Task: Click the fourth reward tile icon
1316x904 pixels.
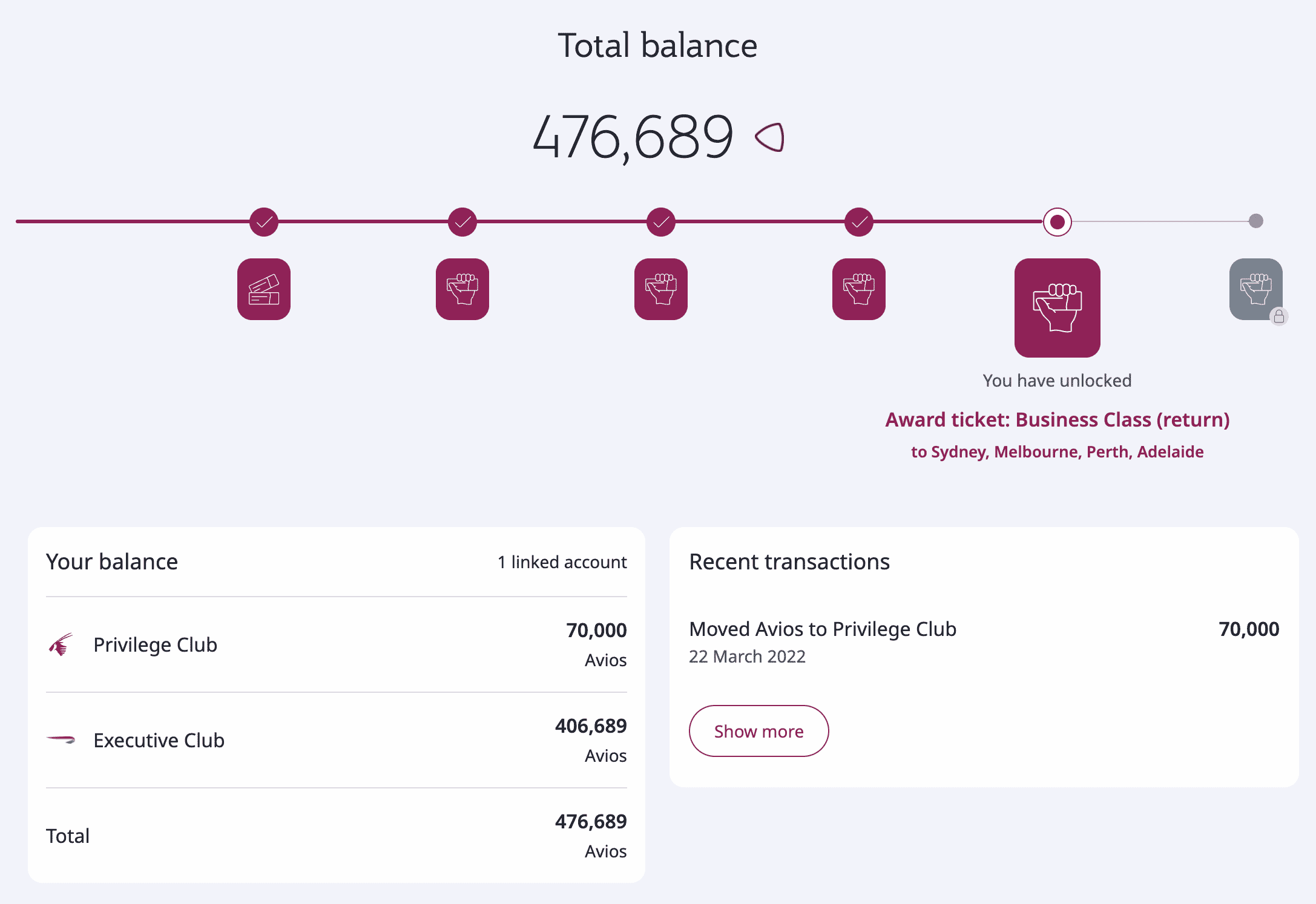Action: click(x=859, y=289)
